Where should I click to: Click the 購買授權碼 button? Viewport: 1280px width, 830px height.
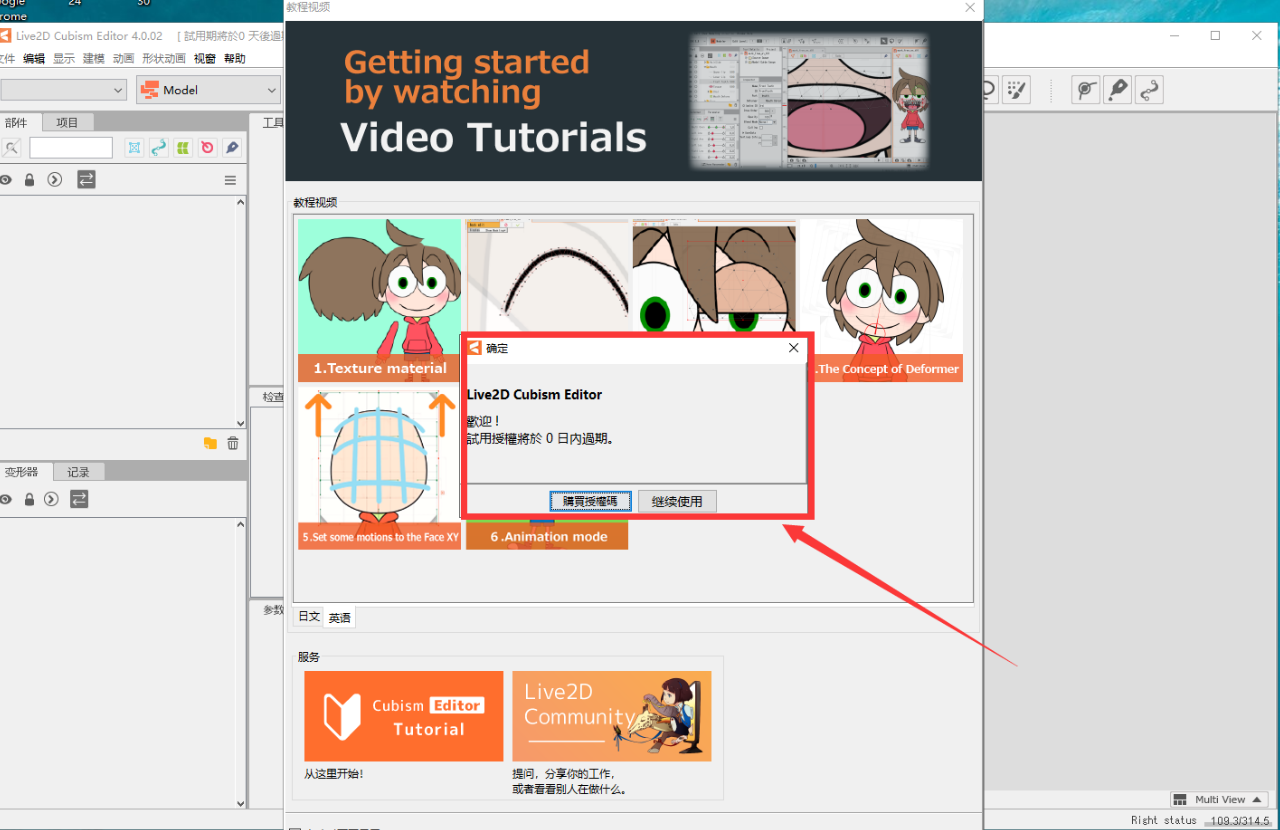coord(590,501)
